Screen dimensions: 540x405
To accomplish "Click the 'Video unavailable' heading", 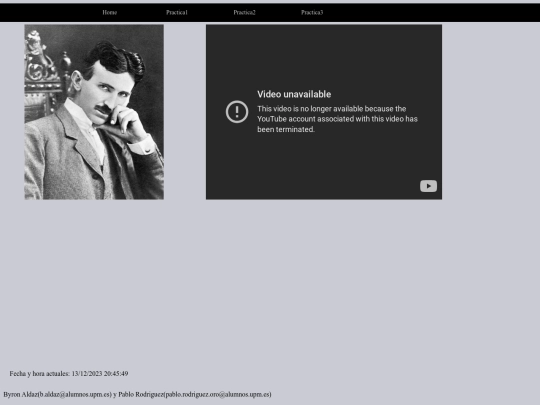I will (294, 94).
